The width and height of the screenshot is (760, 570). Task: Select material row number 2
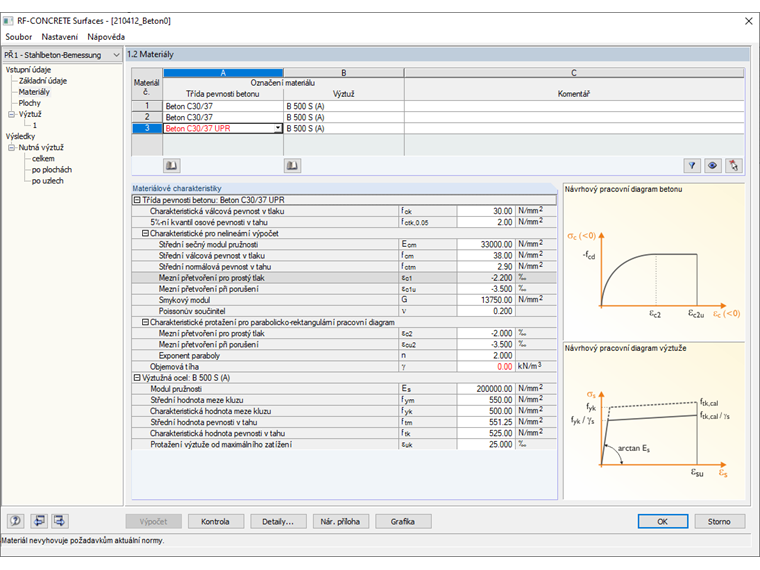[x=147, y=117]
